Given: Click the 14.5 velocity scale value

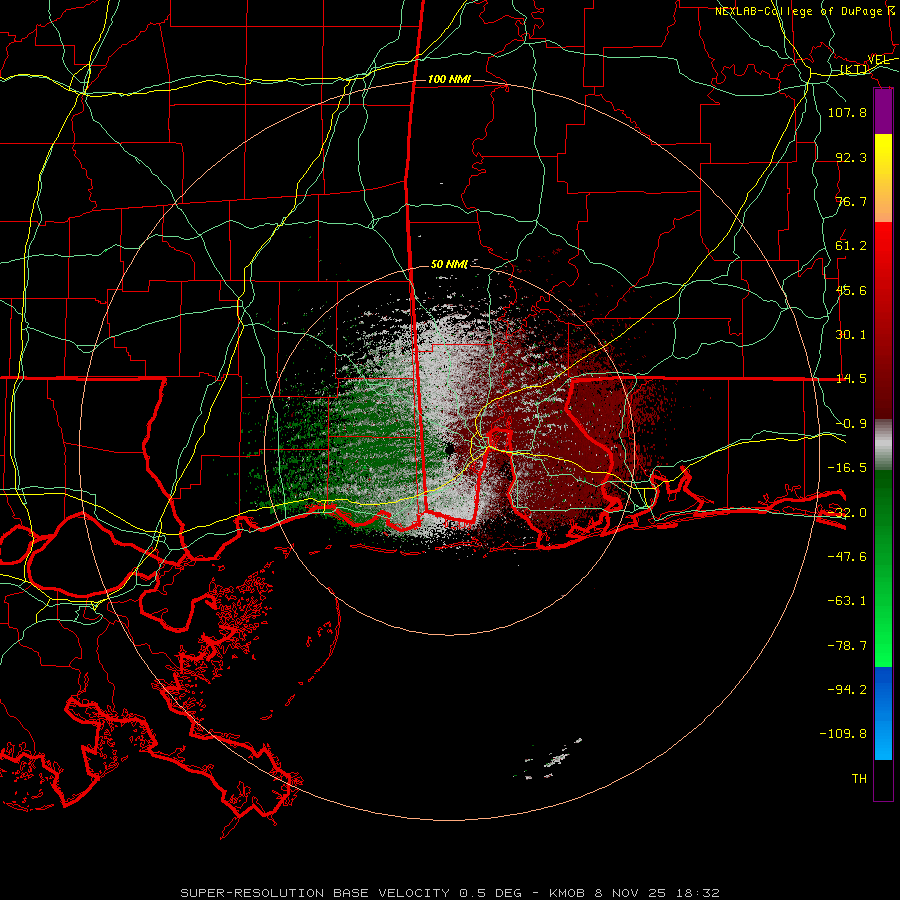Looking at the screenshot, I should coord(851,379).
